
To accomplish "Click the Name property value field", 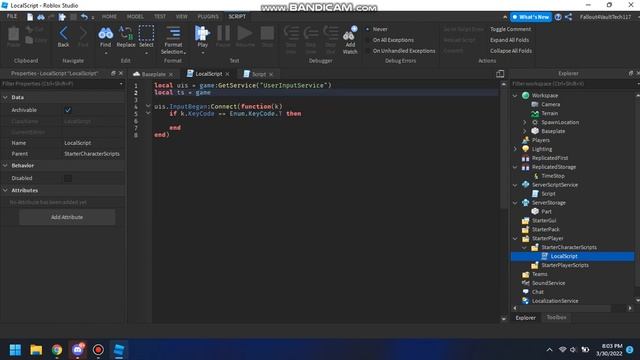I will (x=93, y=143).
